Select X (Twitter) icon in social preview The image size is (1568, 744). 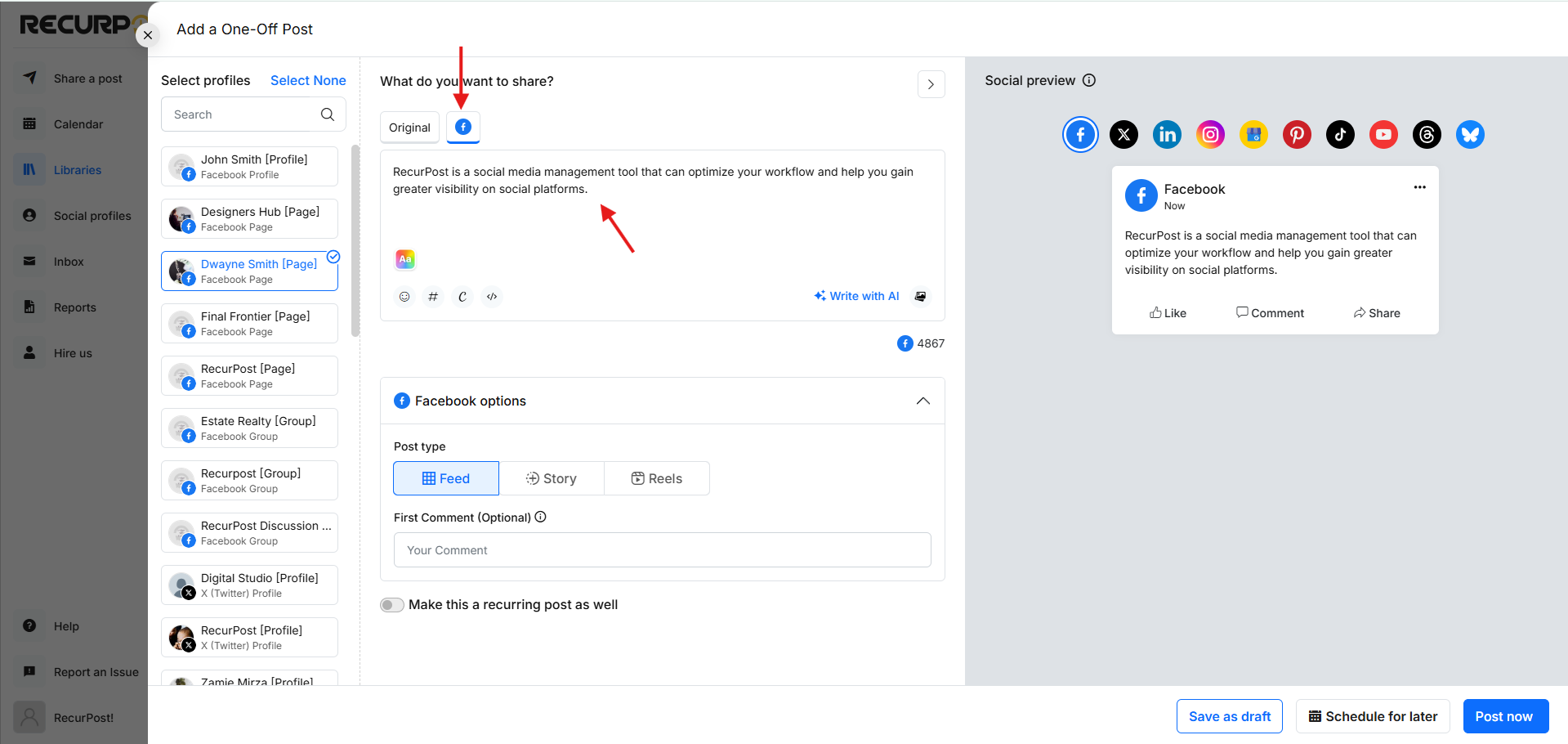[1124, 134]
